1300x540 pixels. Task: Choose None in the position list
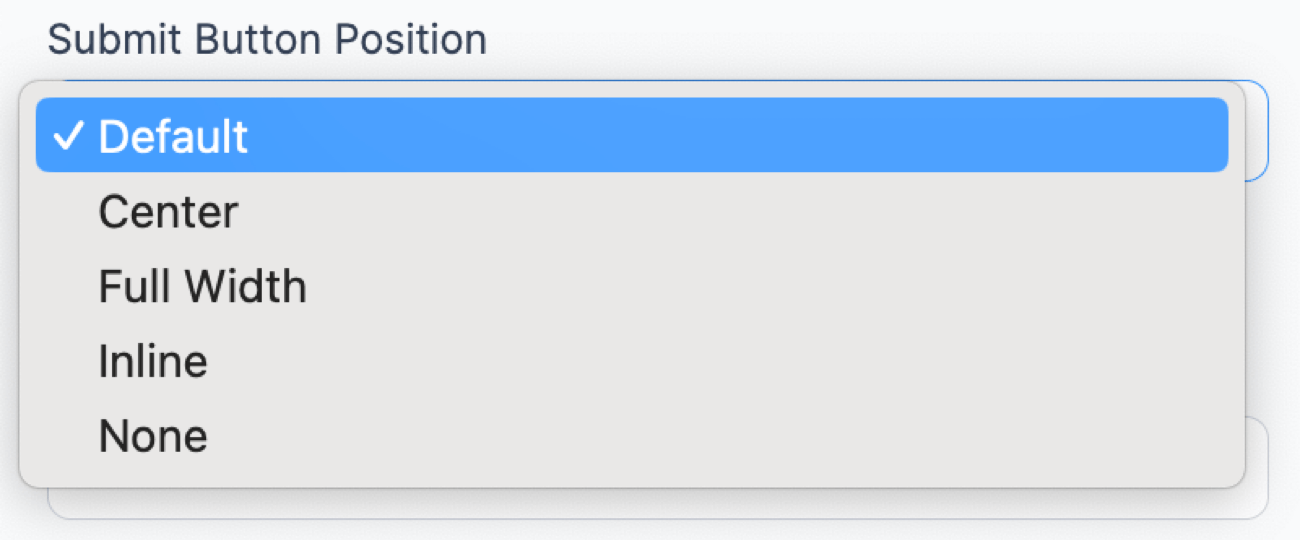tap(631, 436)
